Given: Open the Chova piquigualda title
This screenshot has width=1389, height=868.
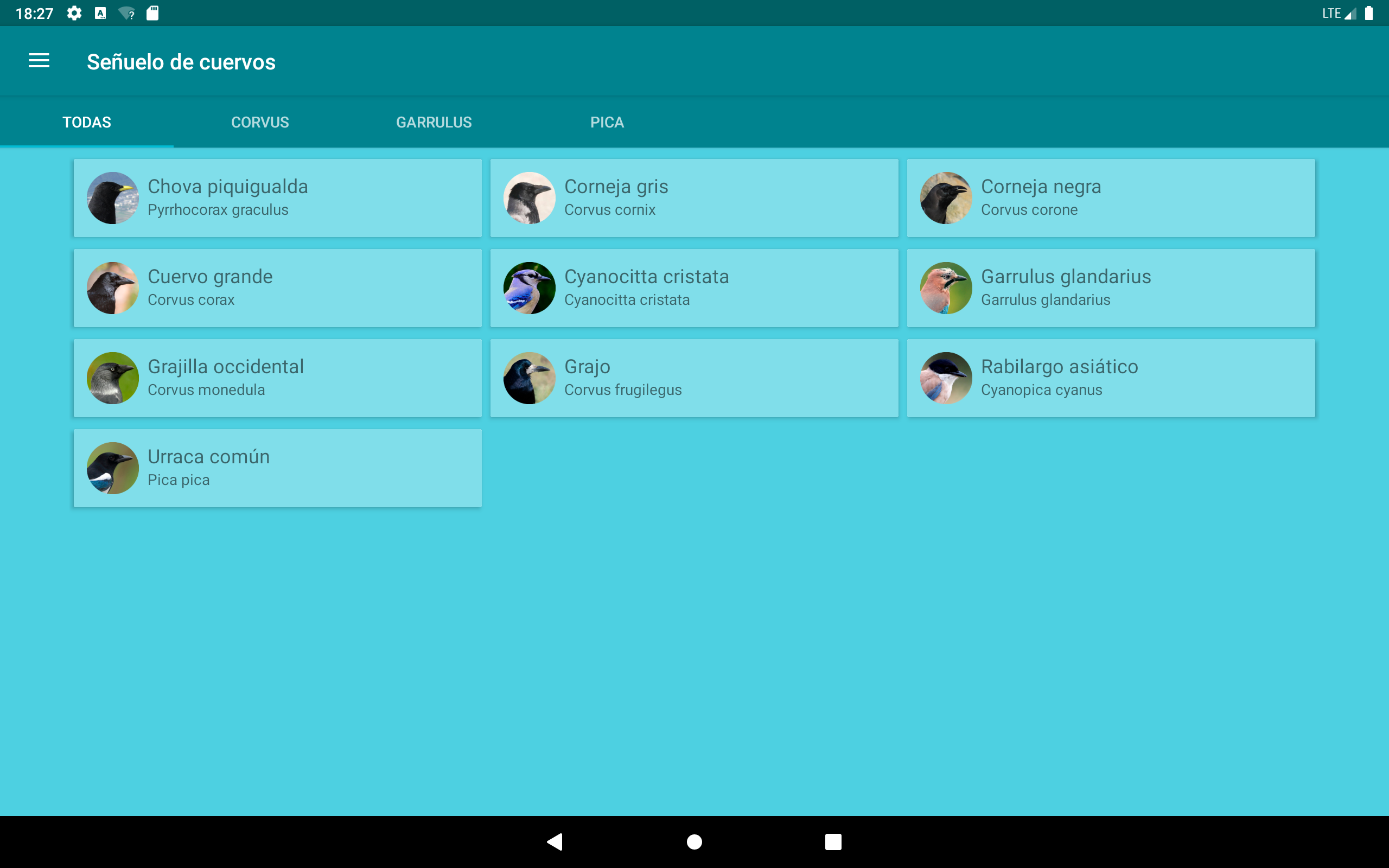Looking at the screenshot, I should [228, 187].
